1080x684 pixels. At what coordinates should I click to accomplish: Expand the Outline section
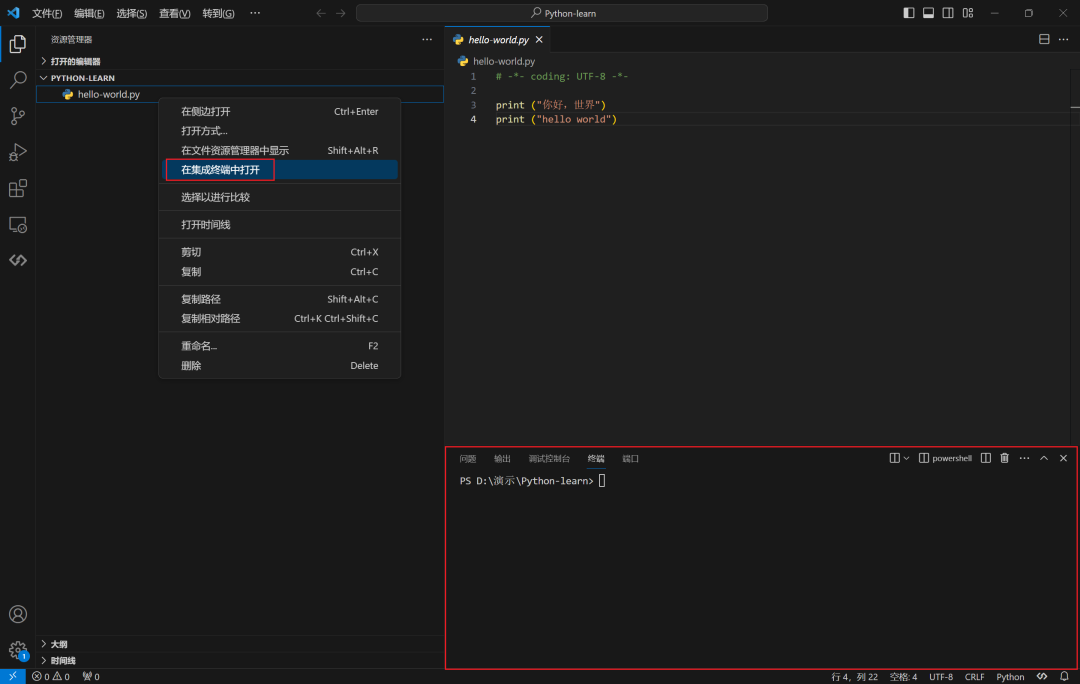pos(240,644)
